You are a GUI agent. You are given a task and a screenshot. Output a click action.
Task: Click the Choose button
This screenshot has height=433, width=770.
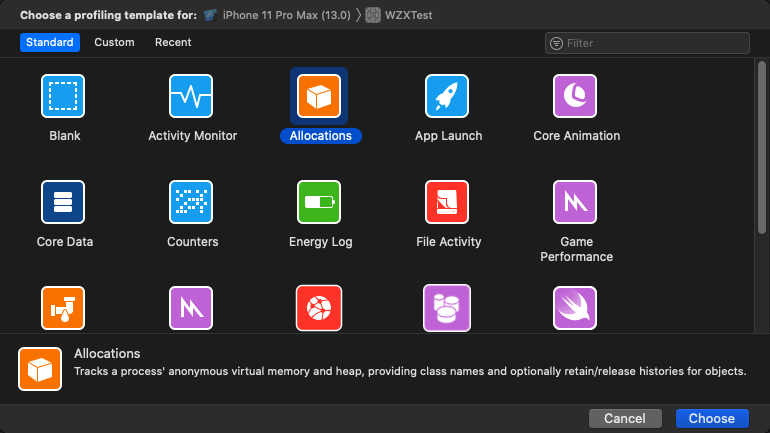coord(712,418)
